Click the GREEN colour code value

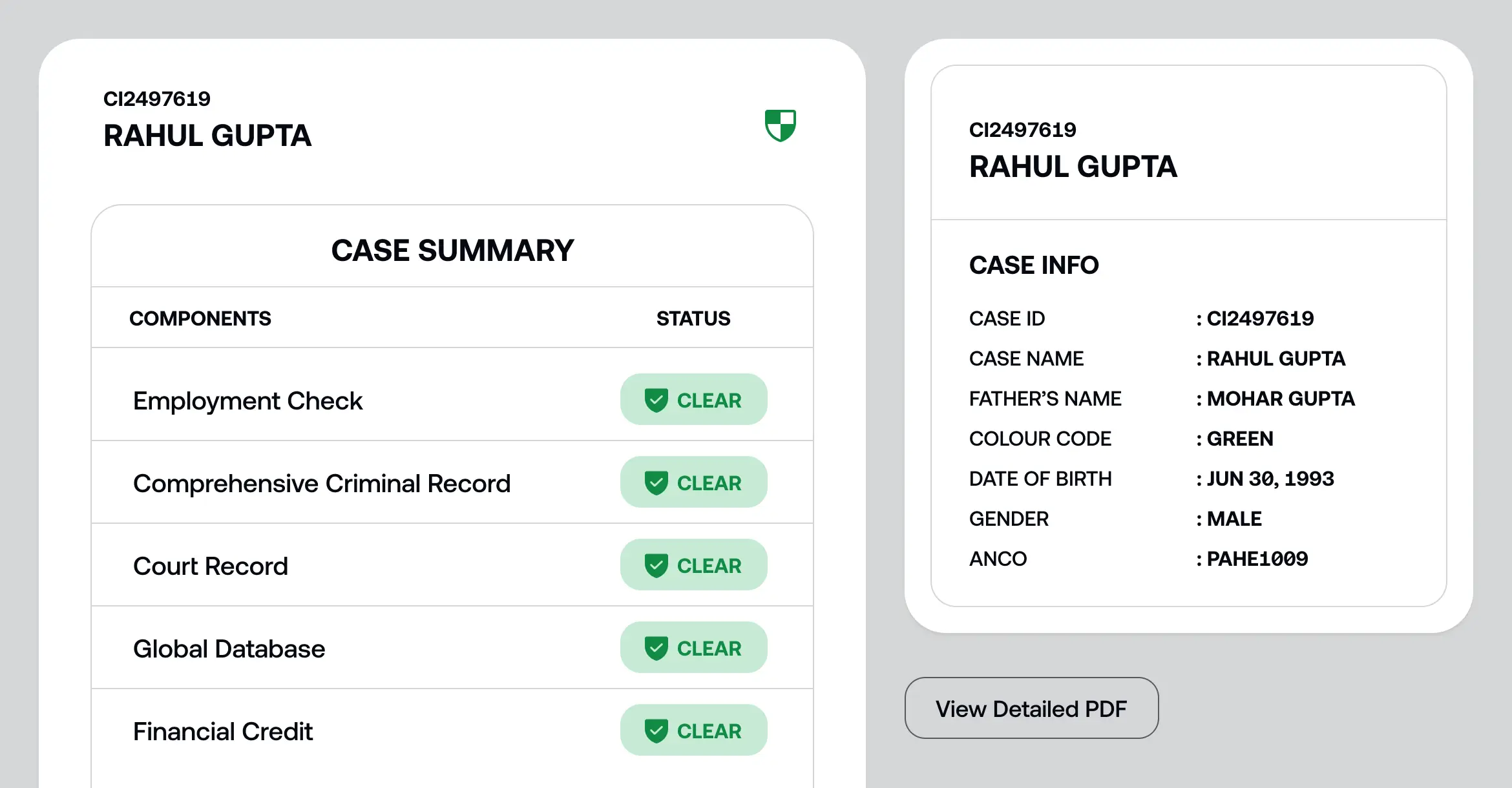click(x=1240, y=439)
